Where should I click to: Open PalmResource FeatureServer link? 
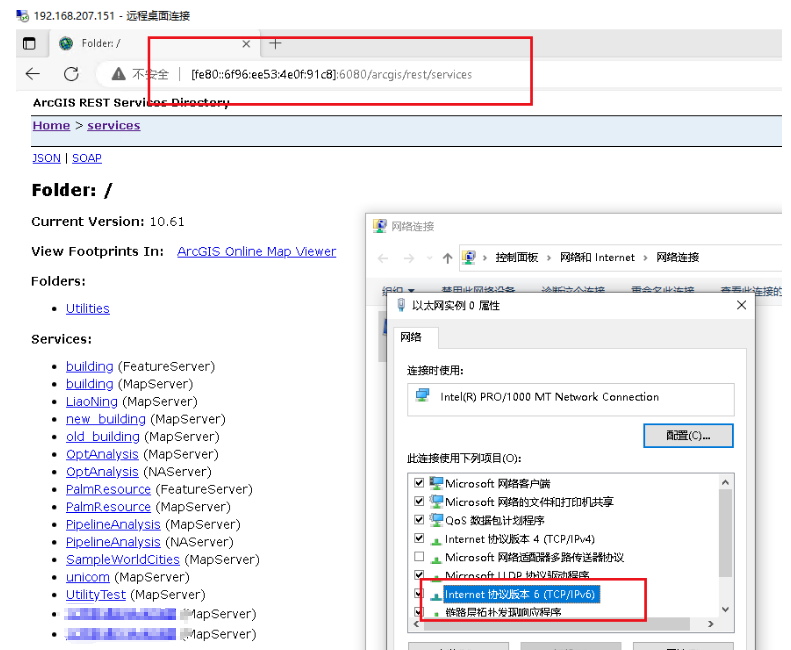click(108, 490)
